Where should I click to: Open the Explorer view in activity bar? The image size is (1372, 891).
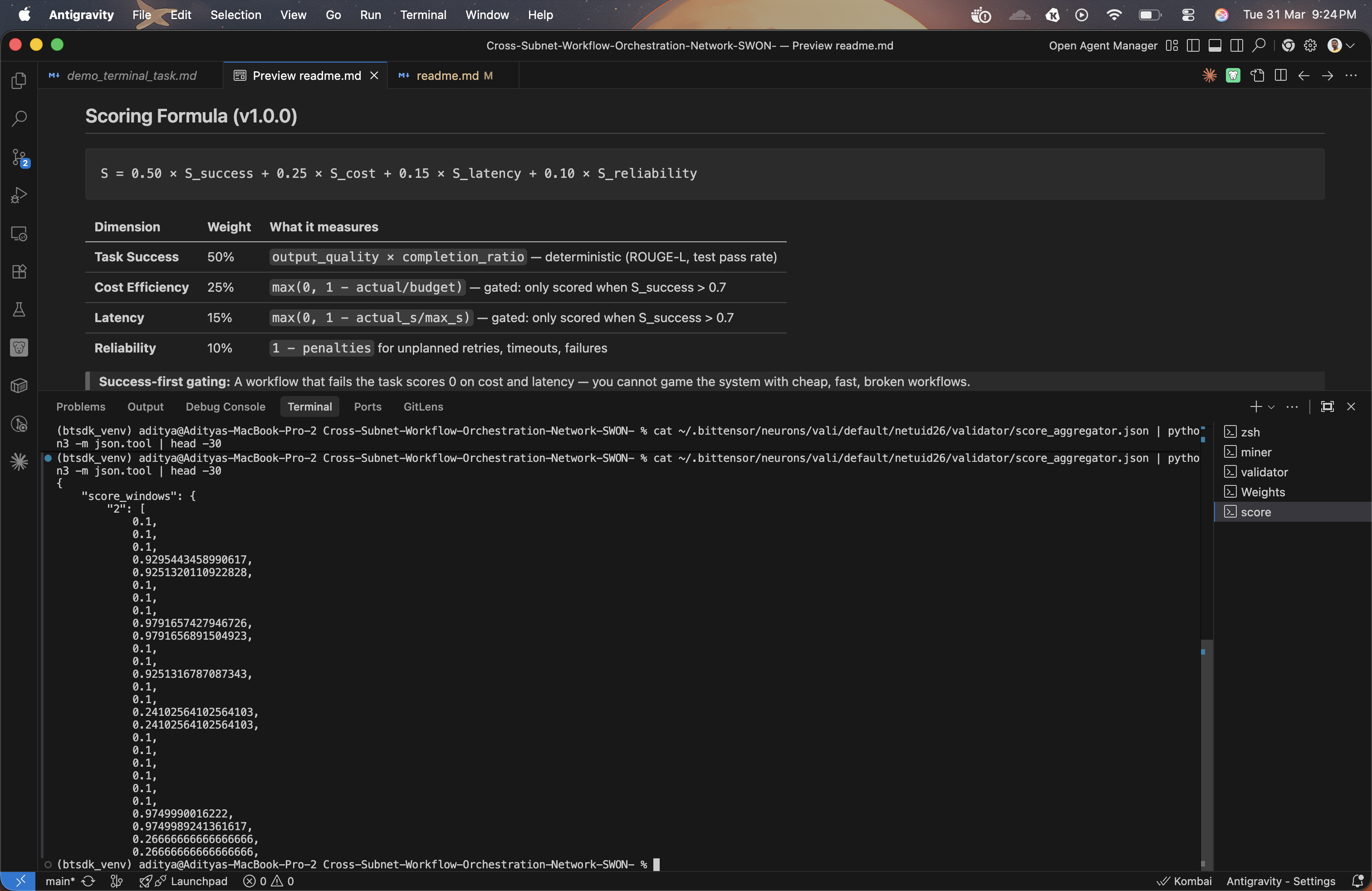pos(19,81)
